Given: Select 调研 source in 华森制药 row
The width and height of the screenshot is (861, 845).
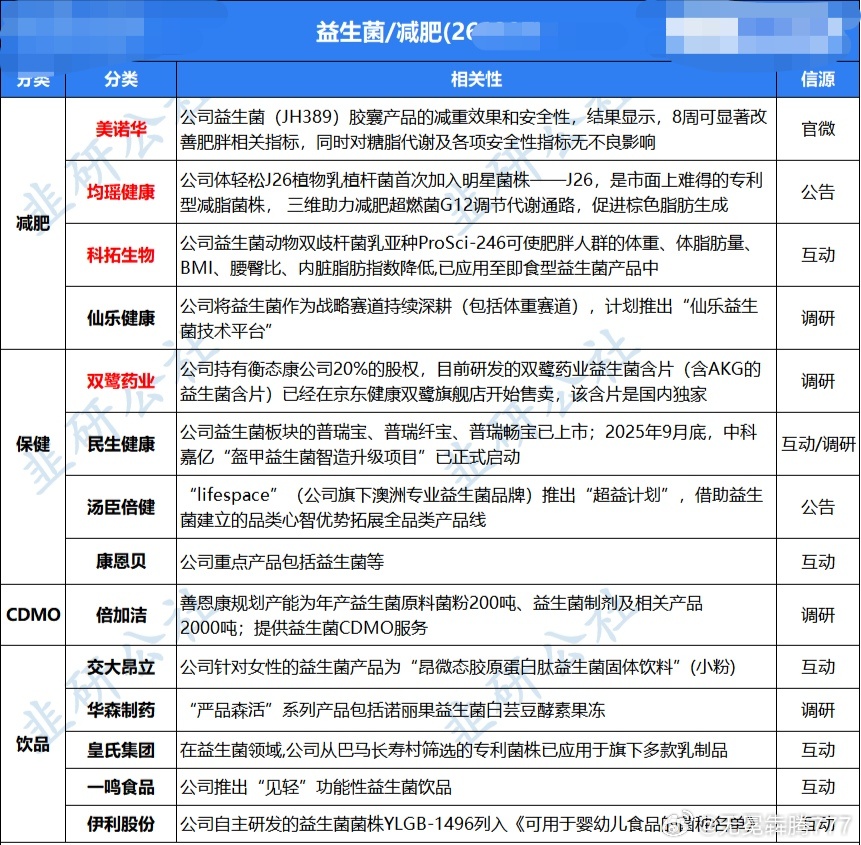Looking at the screenshot, I should pyautogui.click(x=818, y=710).
